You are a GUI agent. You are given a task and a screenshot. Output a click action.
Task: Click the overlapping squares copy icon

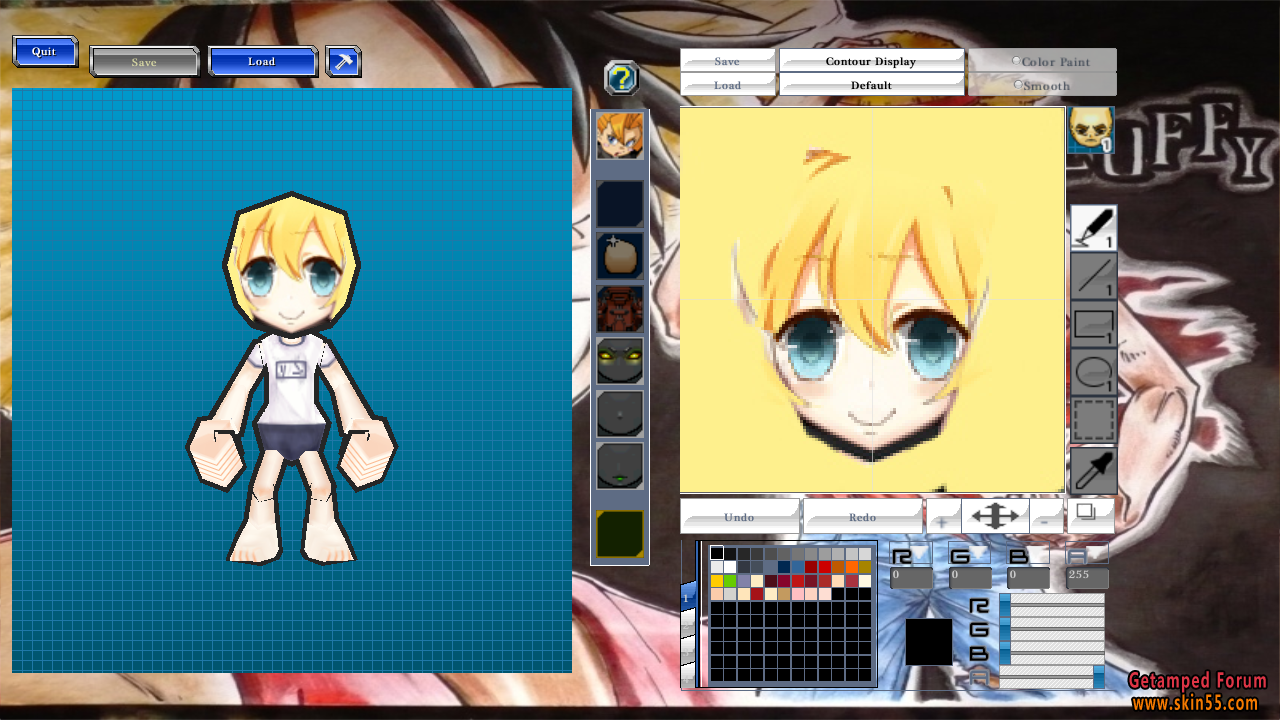click(x=1090, y=514)
